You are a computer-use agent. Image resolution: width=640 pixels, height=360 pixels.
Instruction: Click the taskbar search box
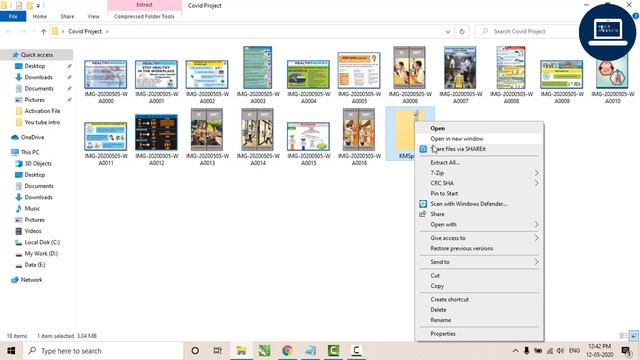(103, 351)
